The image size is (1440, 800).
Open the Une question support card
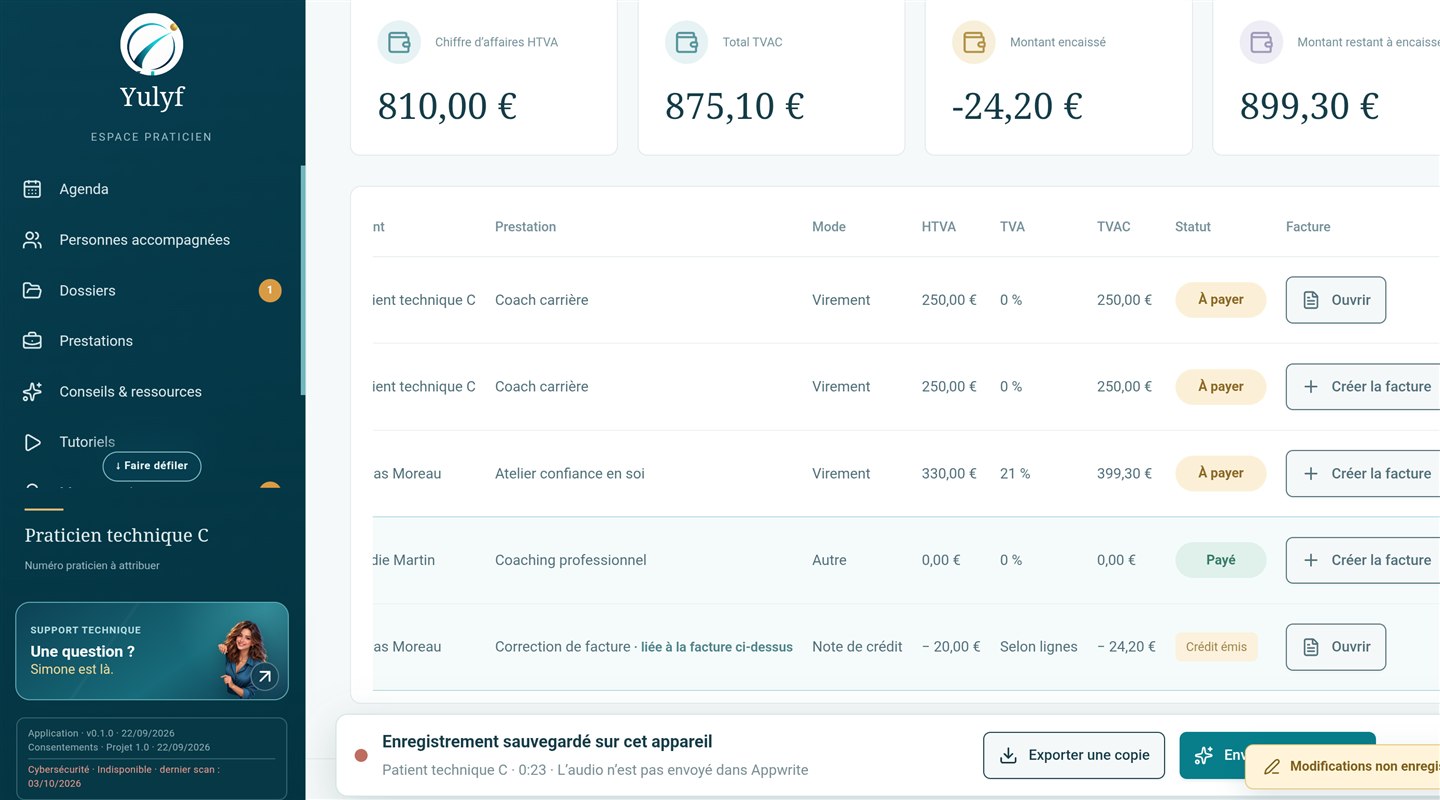pyautogui.click(x=152, y=651)
